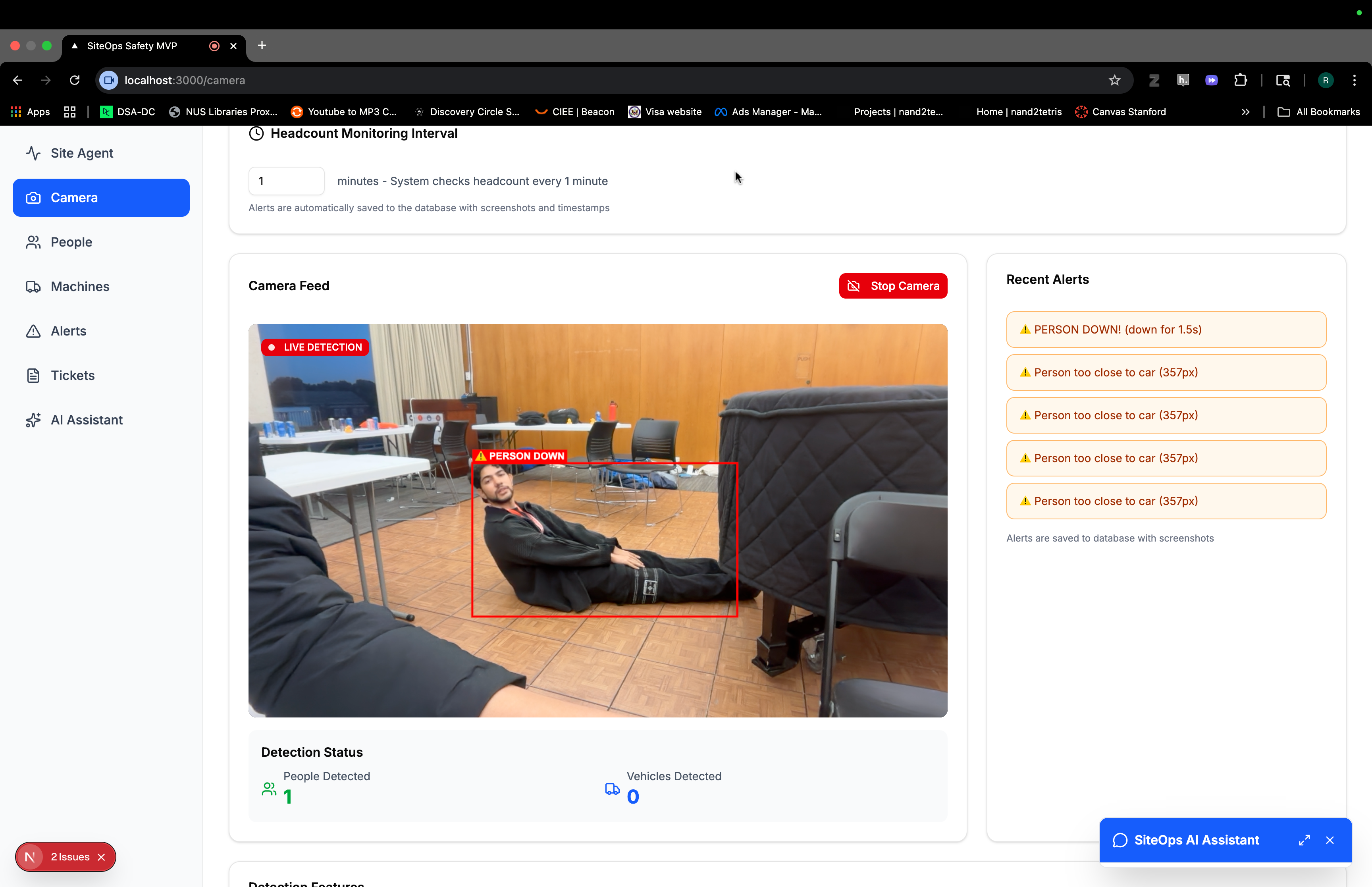The image size is (1372, 887).
Task: Open the browser Extensions puzzle icon
Action: click(x=1240, y=80)
